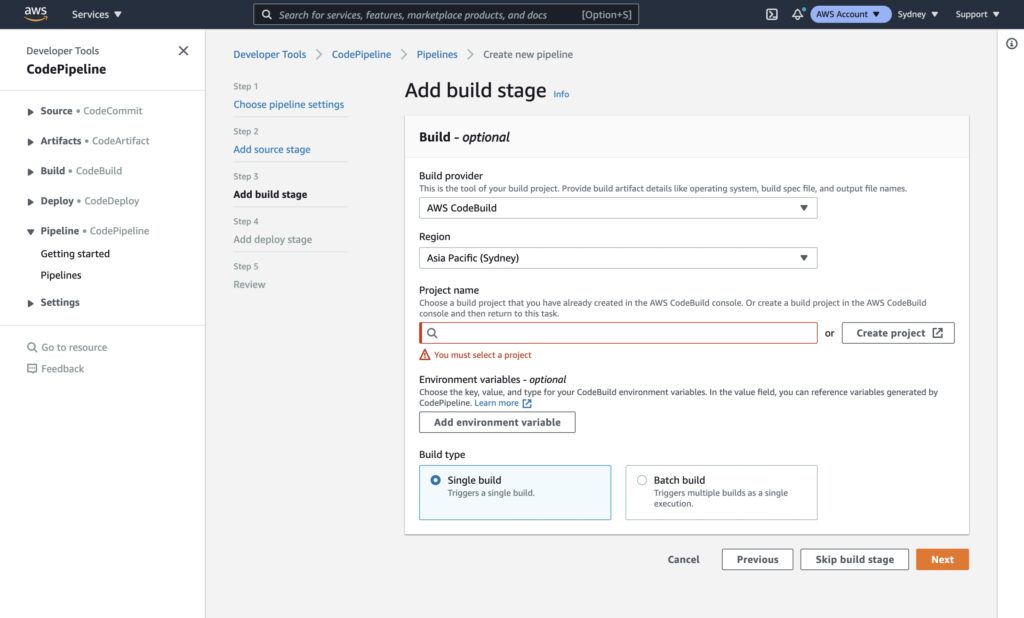Click the Project name search field
This screenshot has width=1024, height=618.
(618, 333)
